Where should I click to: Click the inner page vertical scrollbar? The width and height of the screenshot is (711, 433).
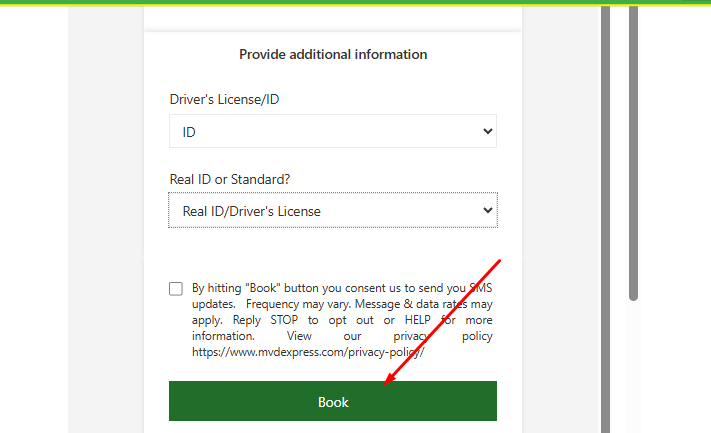click(605, 219)
